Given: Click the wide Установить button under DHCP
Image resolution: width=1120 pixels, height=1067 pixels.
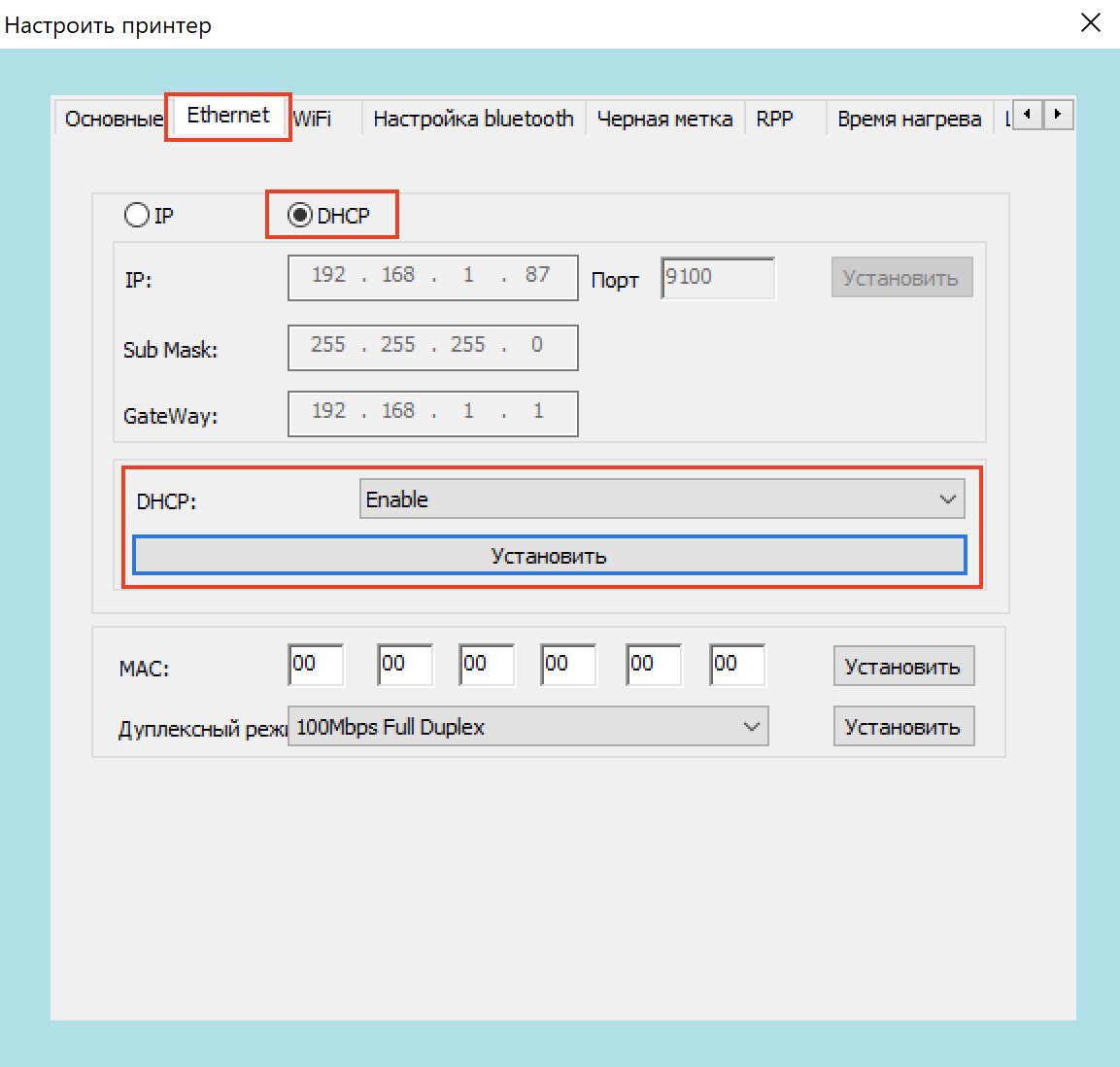Looking at the screenshot, I should [x=549, y=556].
